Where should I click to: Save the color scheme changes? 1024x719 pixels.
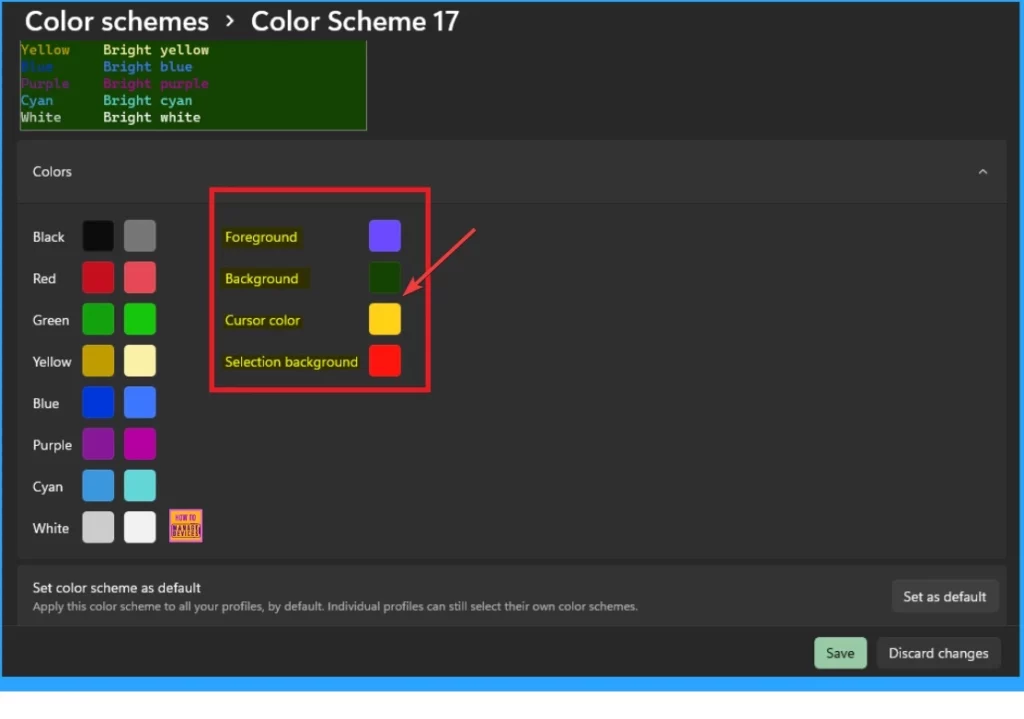tap(840, 653)
